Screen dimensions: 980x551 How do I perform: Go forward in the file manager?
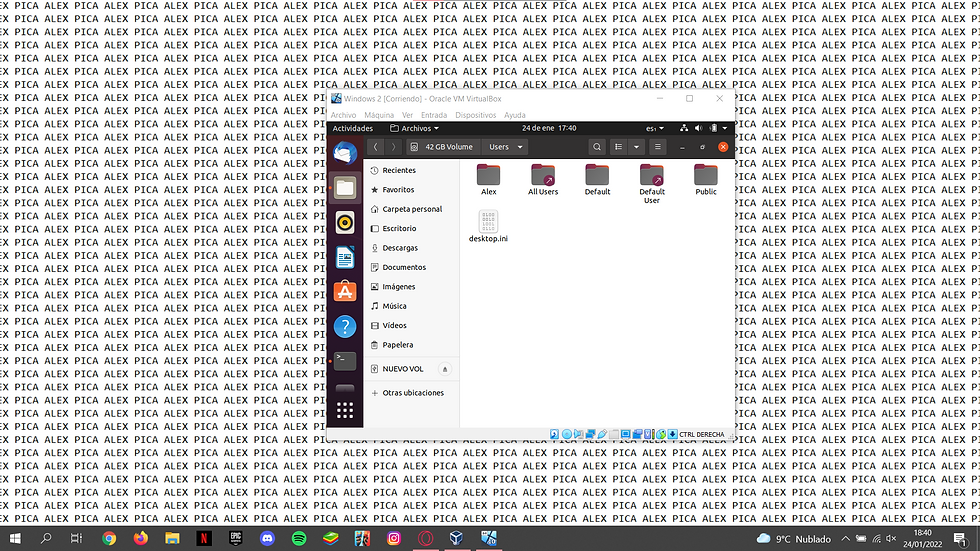click(x=393, y=147)
